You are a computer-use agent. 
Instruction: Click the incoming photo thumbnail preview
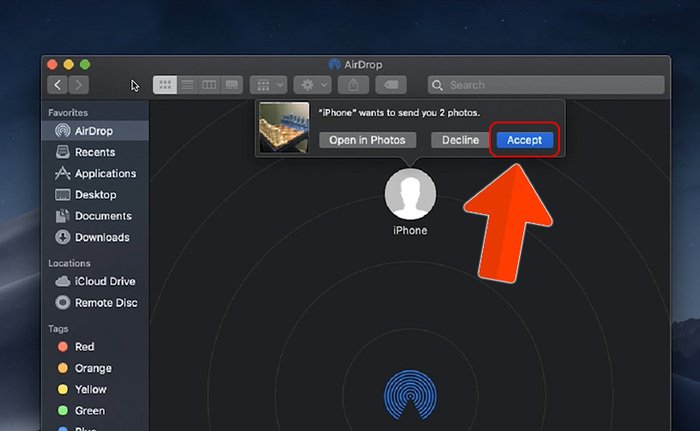284,128
